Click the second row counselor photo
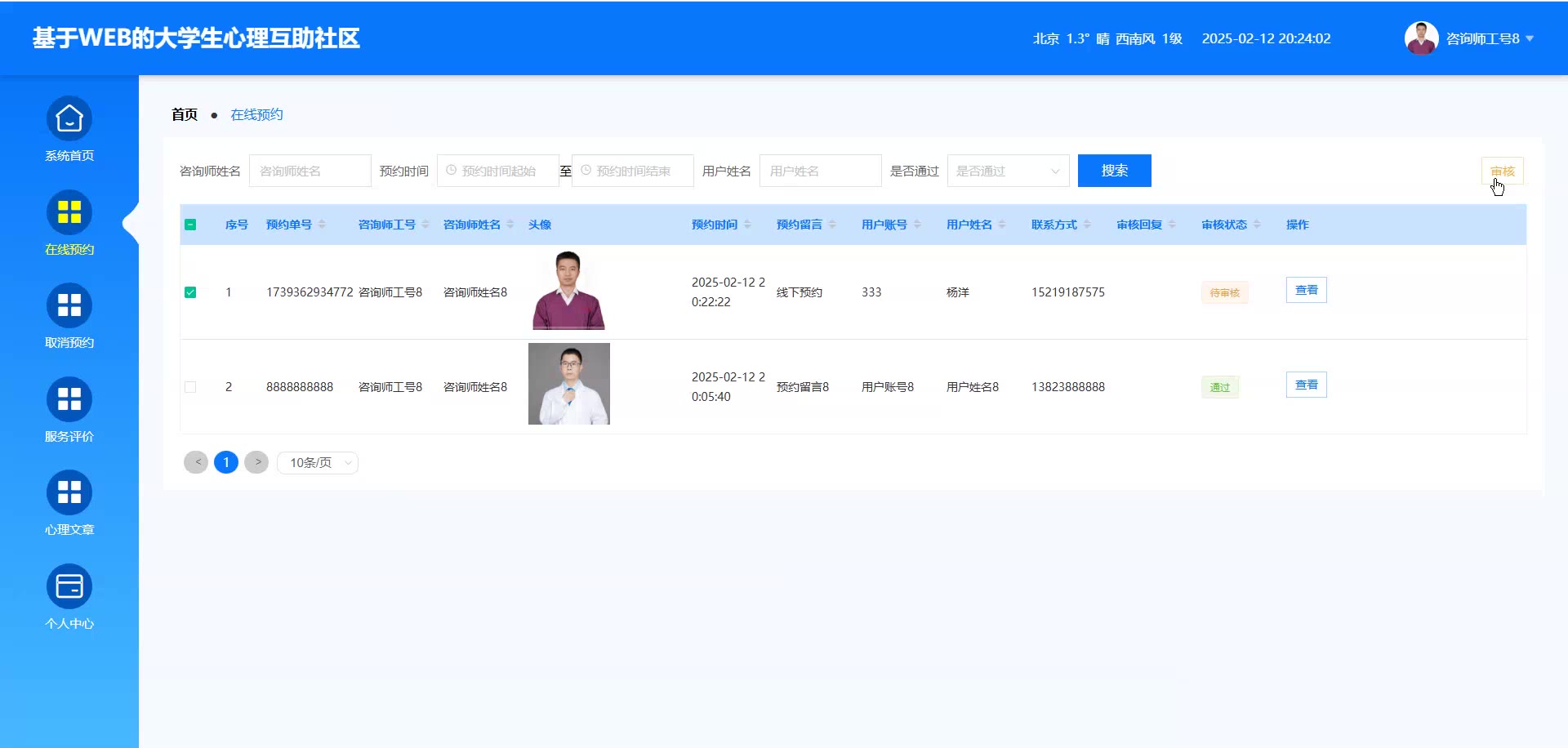 (568, 384)
